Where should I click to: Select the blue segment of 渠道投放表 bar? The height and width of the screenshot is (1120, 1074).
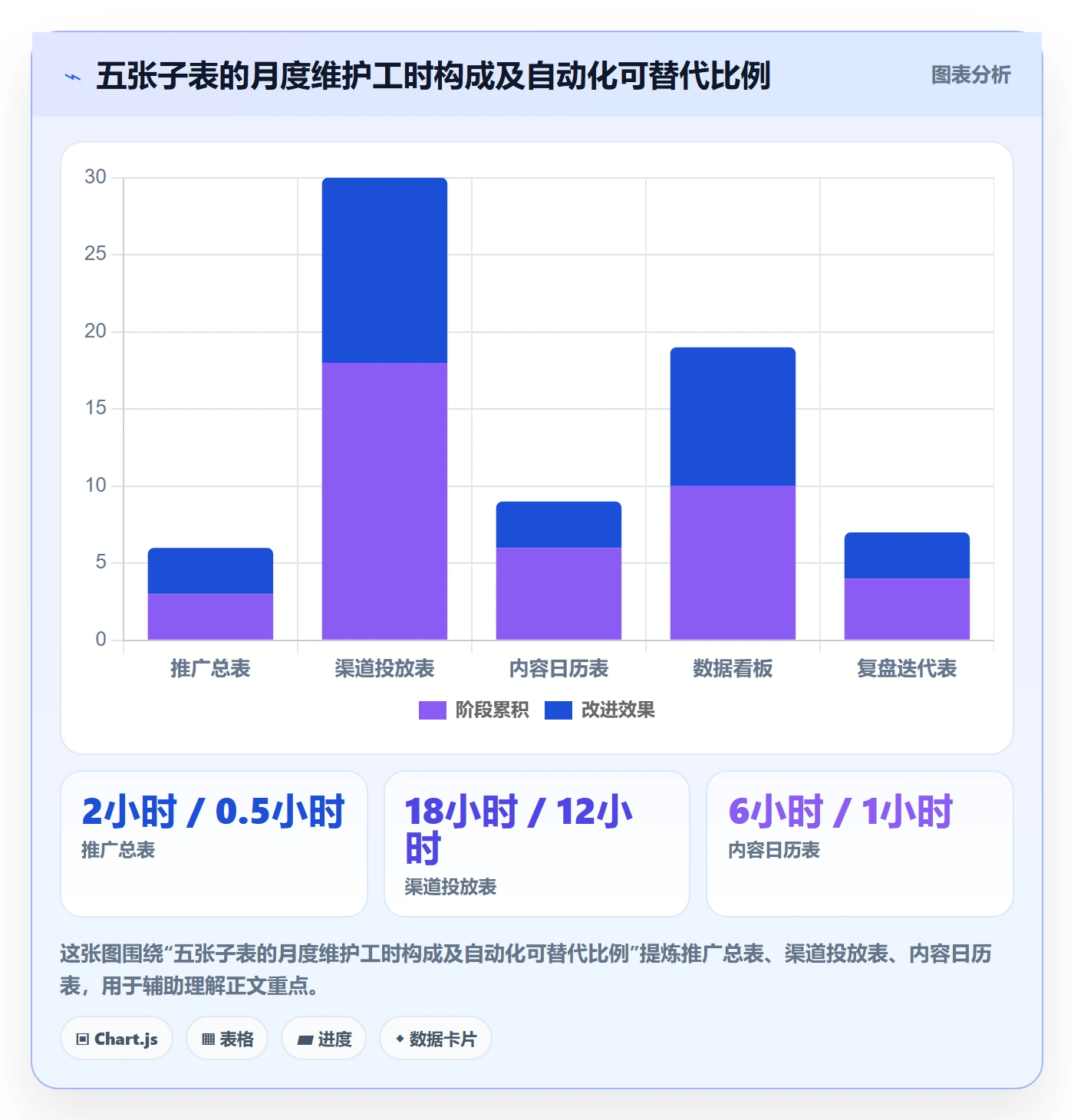click(x=384, y=270)
